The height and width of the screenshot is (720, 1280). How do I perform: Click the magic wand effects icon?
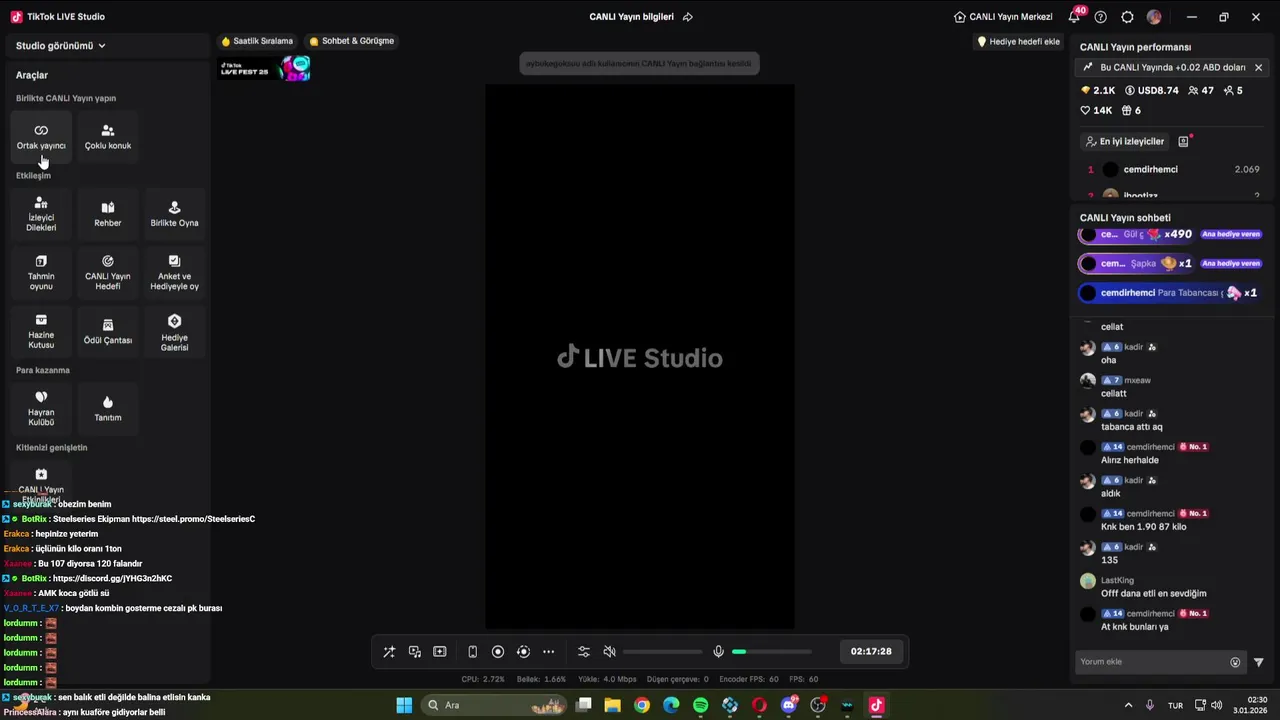(389, 652)
